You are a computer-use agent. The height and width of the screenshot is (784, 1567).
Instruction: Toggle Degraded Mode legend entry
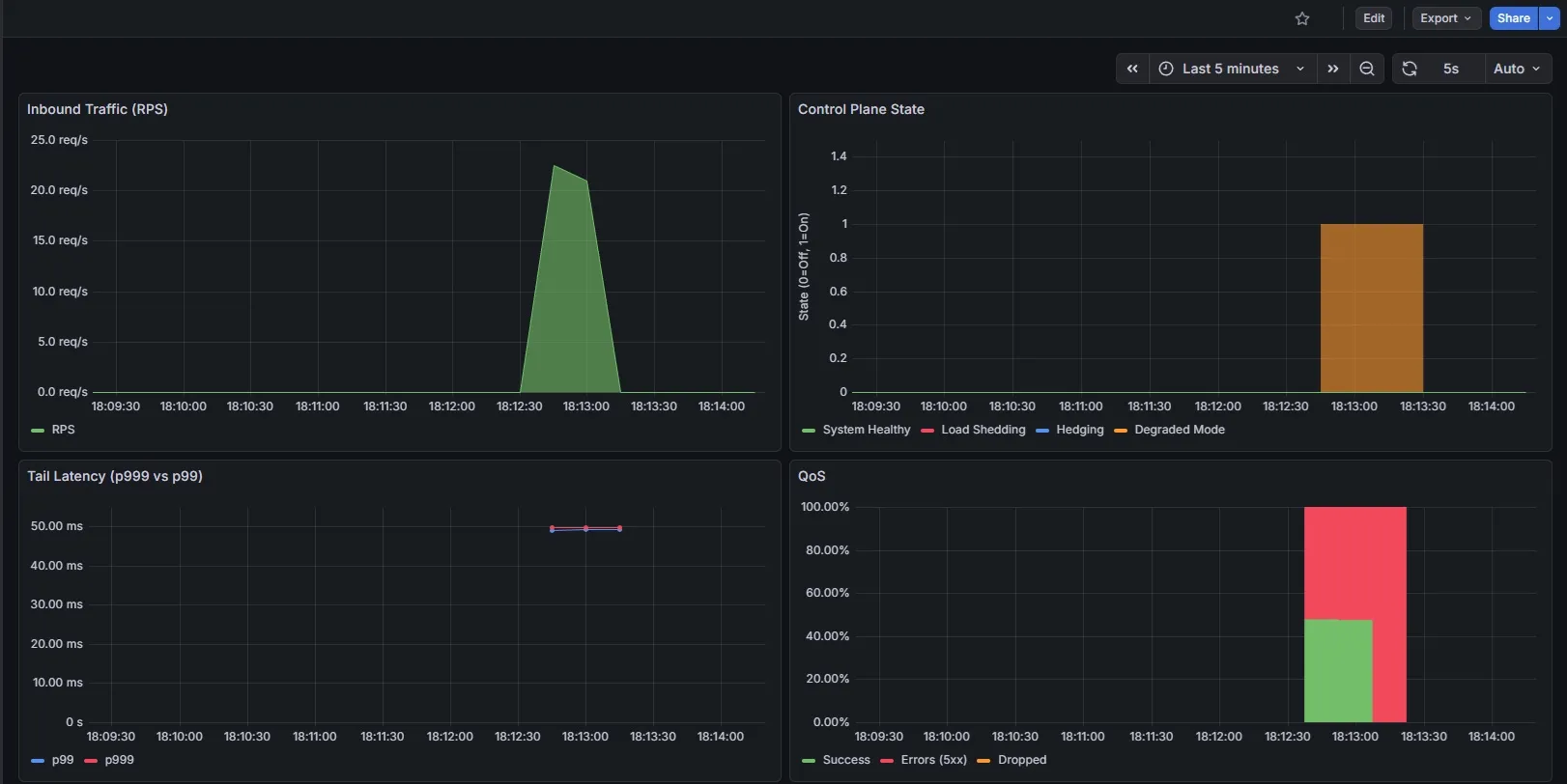[1179, 430]
